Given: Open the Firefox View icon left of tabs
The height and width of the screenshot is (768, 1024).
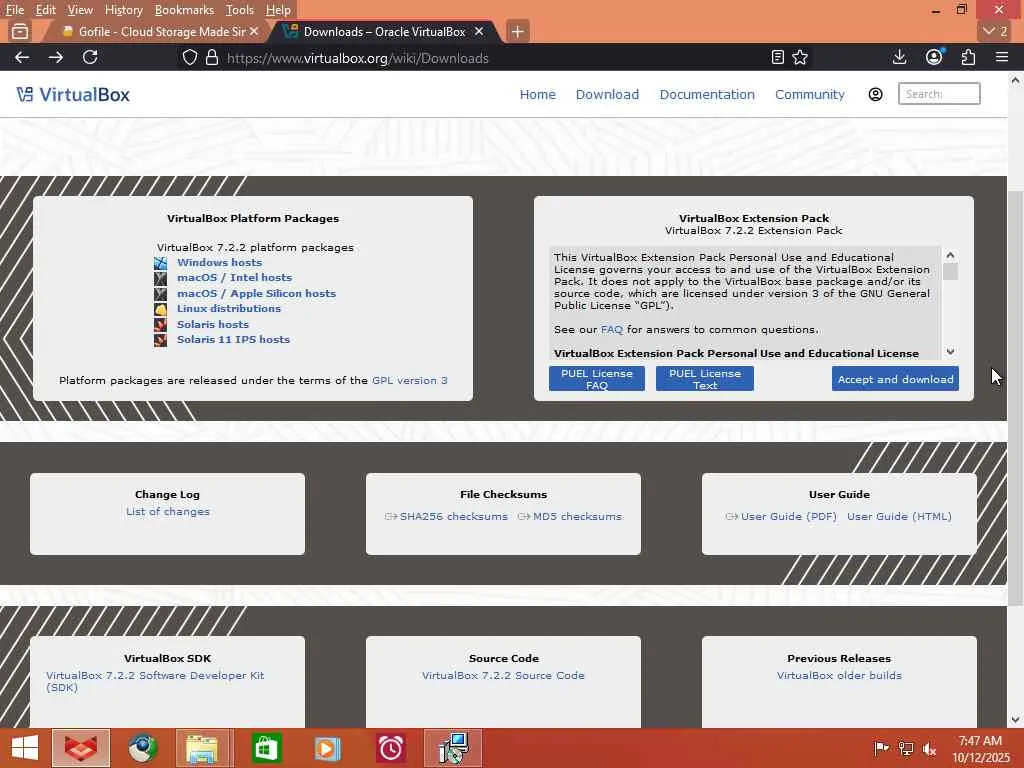Looking at the screenshot, I should (20, 31).
